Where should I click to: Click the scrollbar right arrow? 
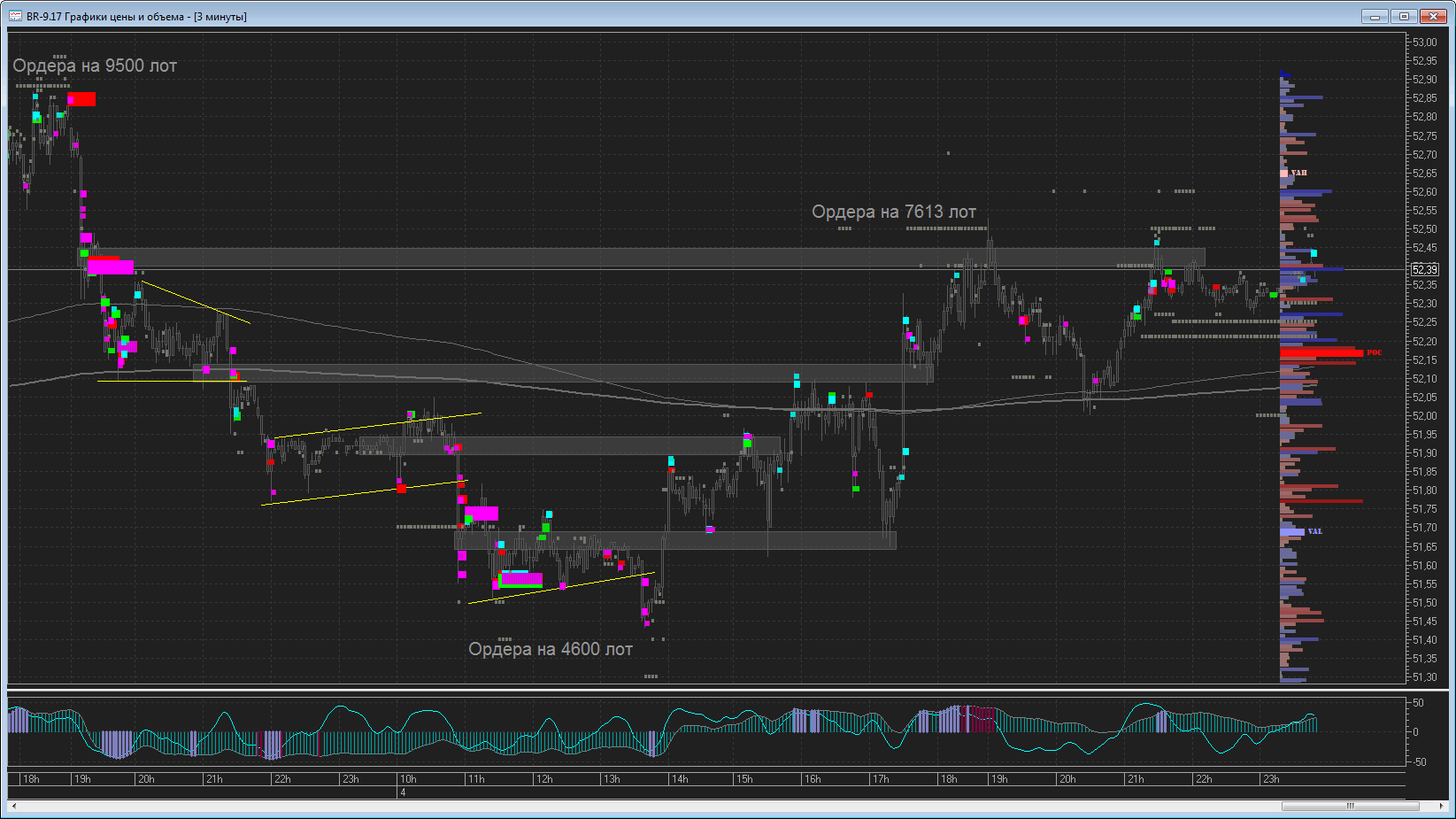point(1441,806)
